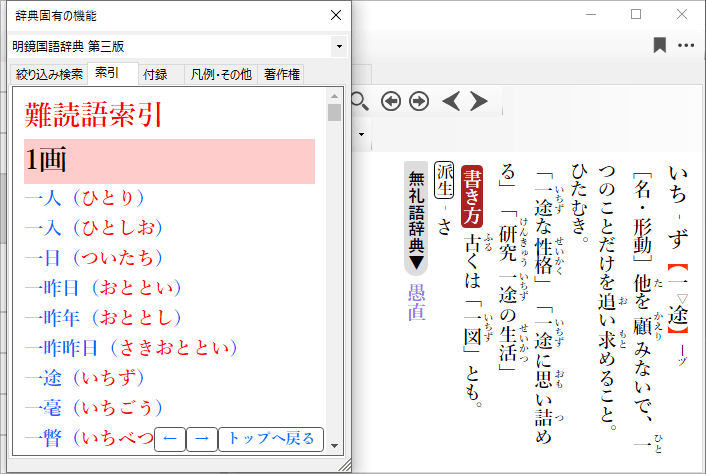Image resolution: width=706 pixels, height=474 pixels.
Task: Open the small dropdown arrow below the toolbar
Action: (360, 132)
